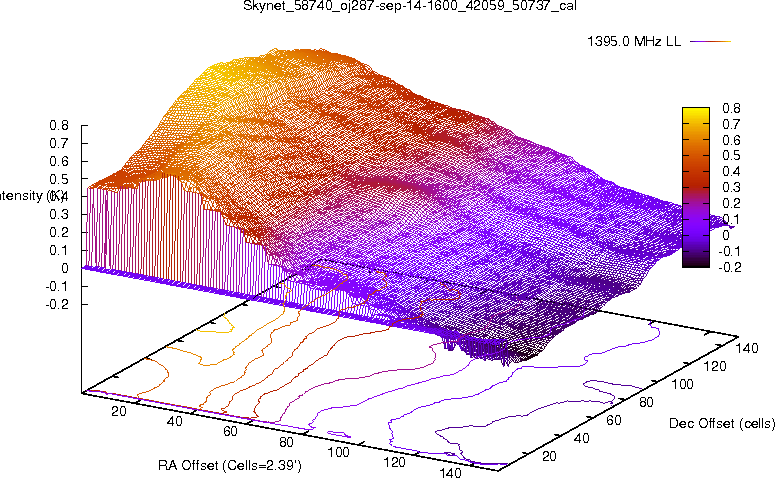The height and width of the screenshot is (478, 775).
Task: Click the 40 tick on the Dec Offset axis
Action: (x=581, y=438)
